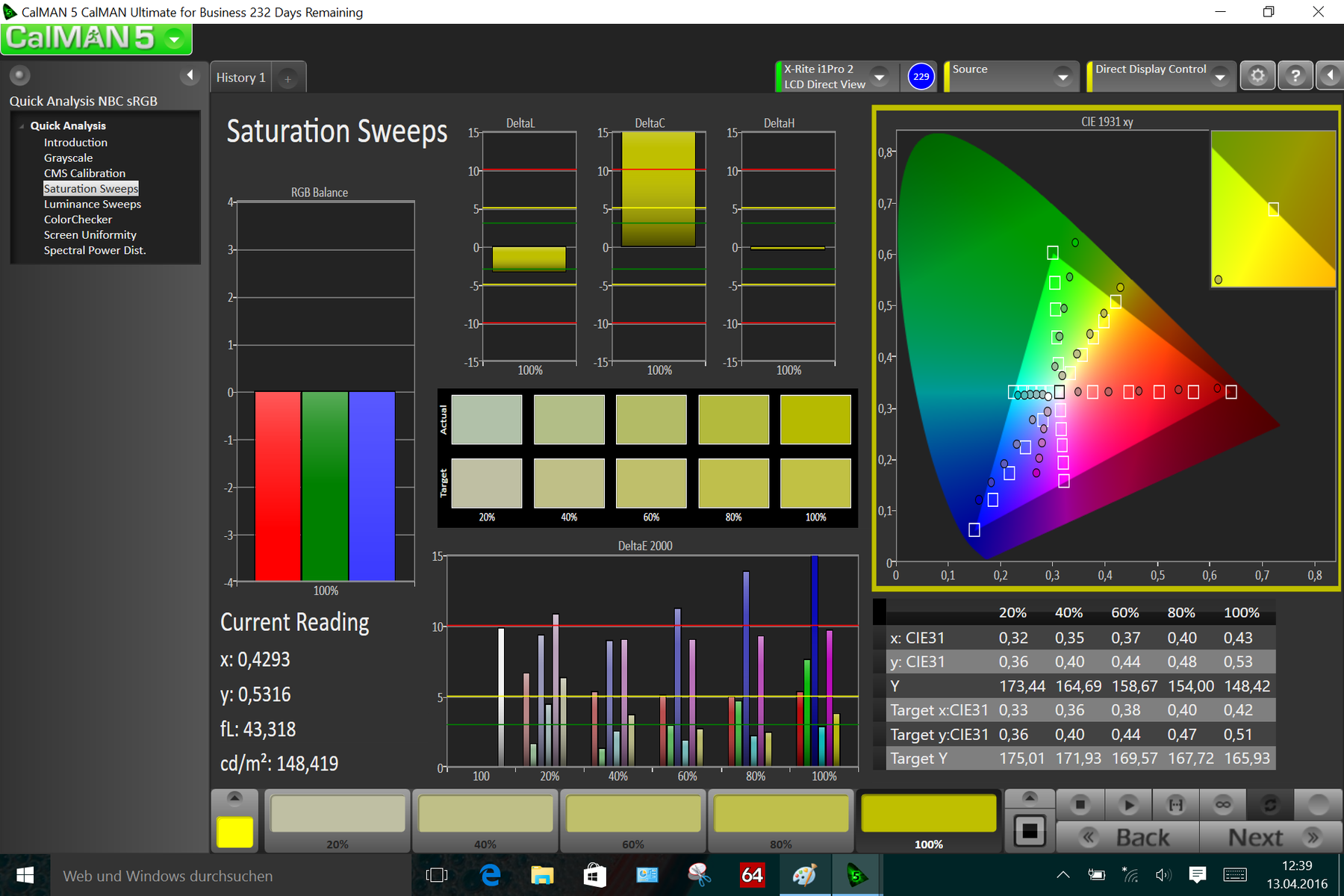
Task: Open the Action Center notifications icon
Action: tap(1197, 875)
